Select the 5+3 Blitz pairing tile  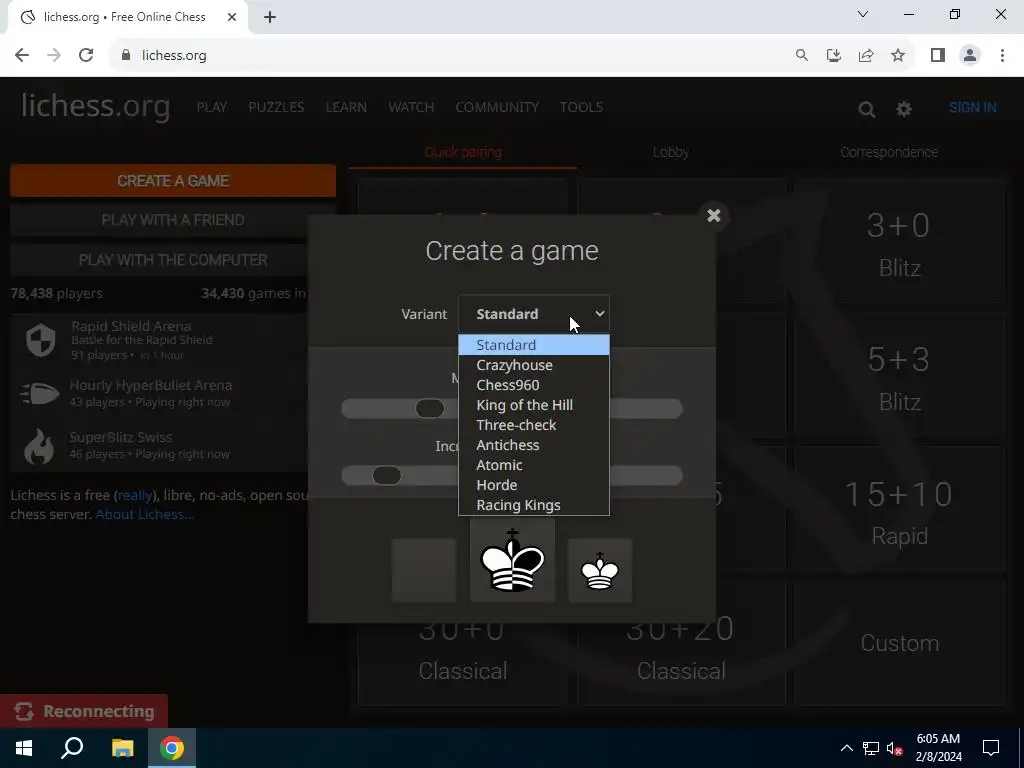(x=899, y=377)
